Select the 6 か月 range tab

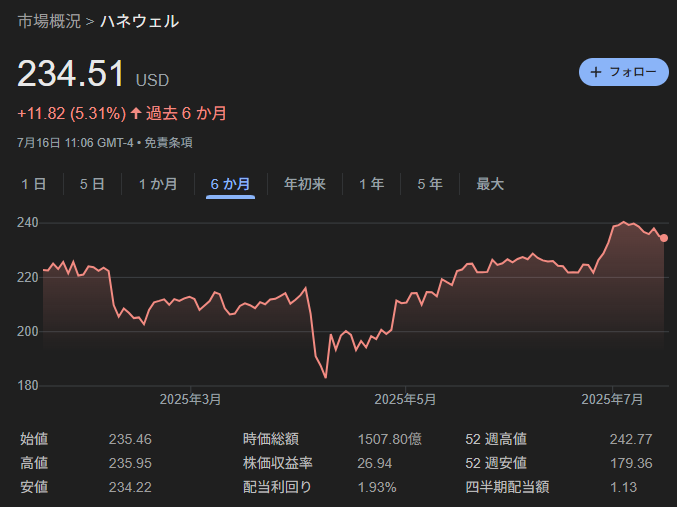point(230,184)
